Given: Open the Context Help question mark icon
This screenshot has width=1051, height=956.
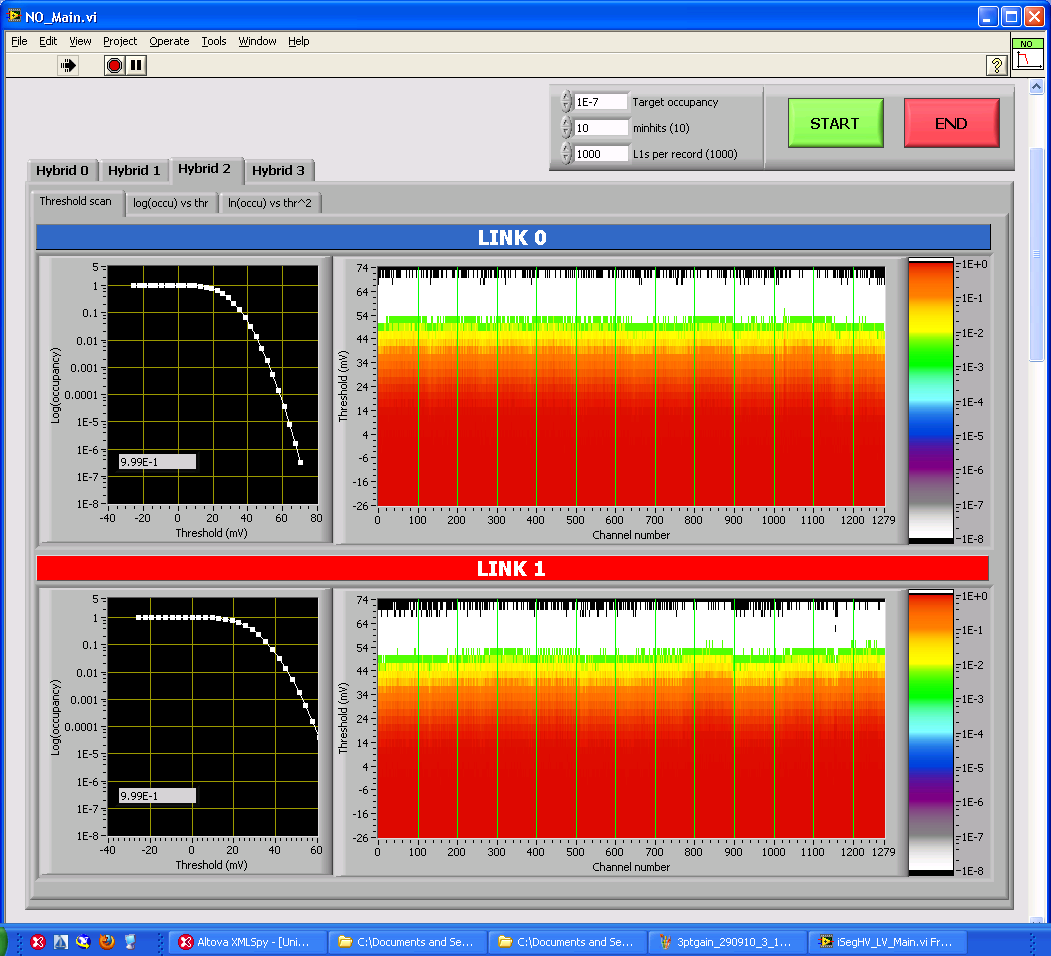Looking at the screenshot, I should tap(996, 65).
